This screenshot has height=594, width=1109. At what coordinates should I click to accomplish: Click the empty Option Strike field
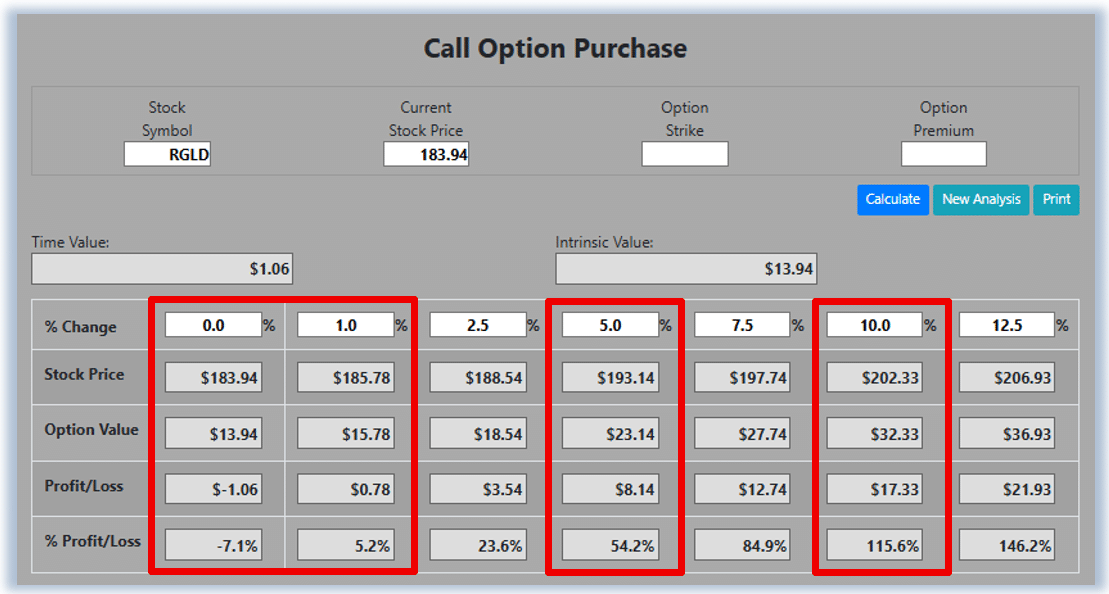(x=685, y=154)
